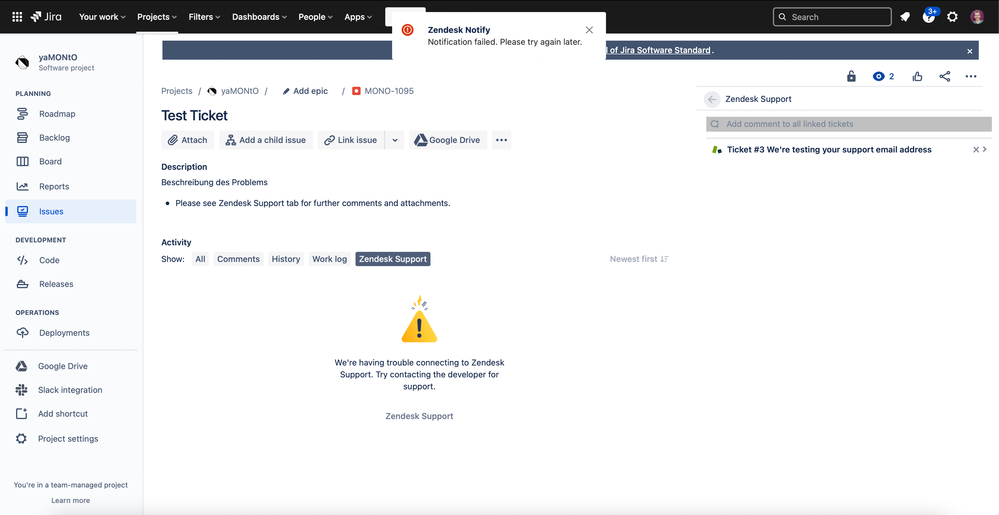Open the notifications bell icon

click(x=905, y=17)
